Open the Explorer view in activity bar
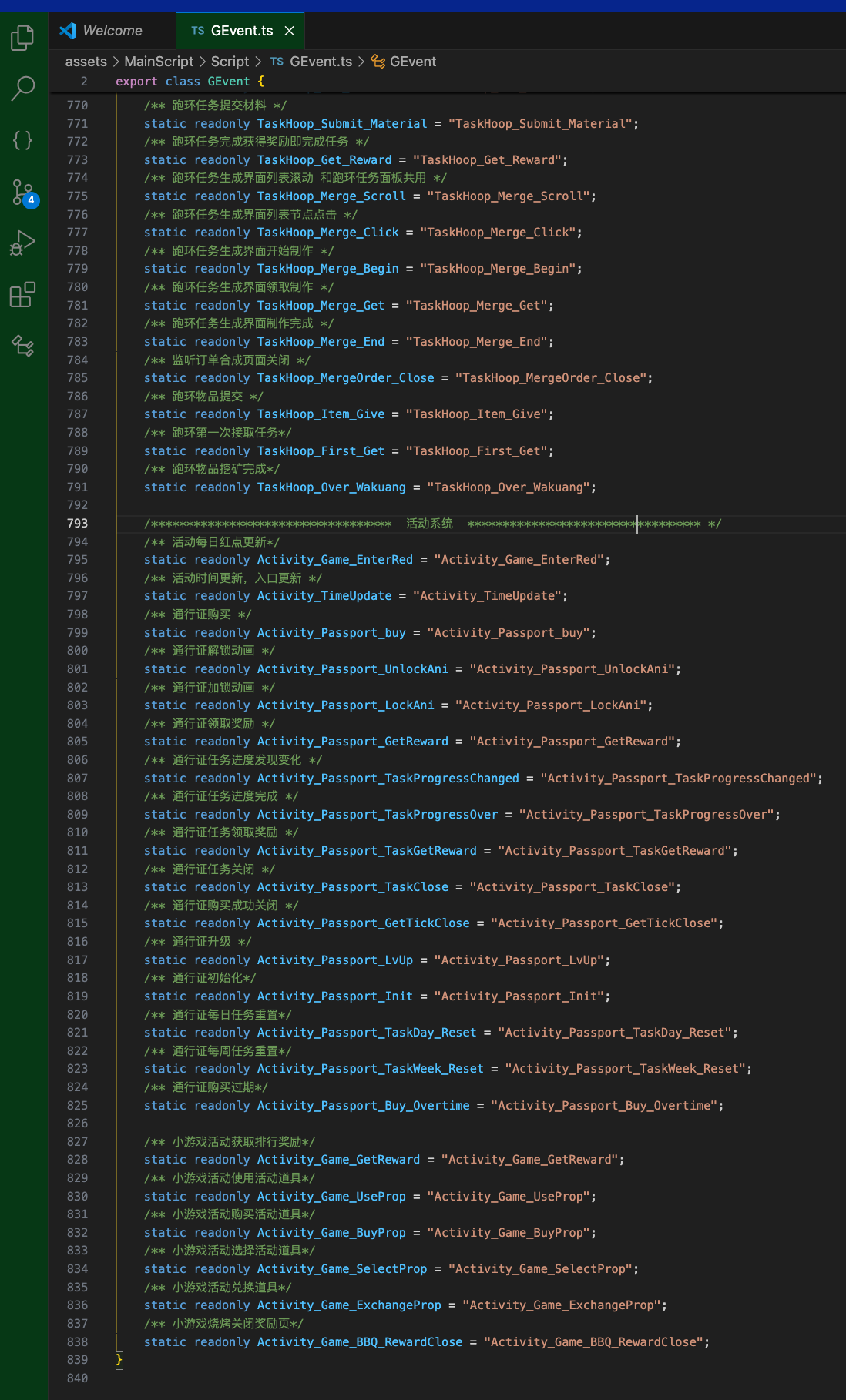The height and width of the screenshot is (1400, 846). pyautogui.click(x=23, y=38)
